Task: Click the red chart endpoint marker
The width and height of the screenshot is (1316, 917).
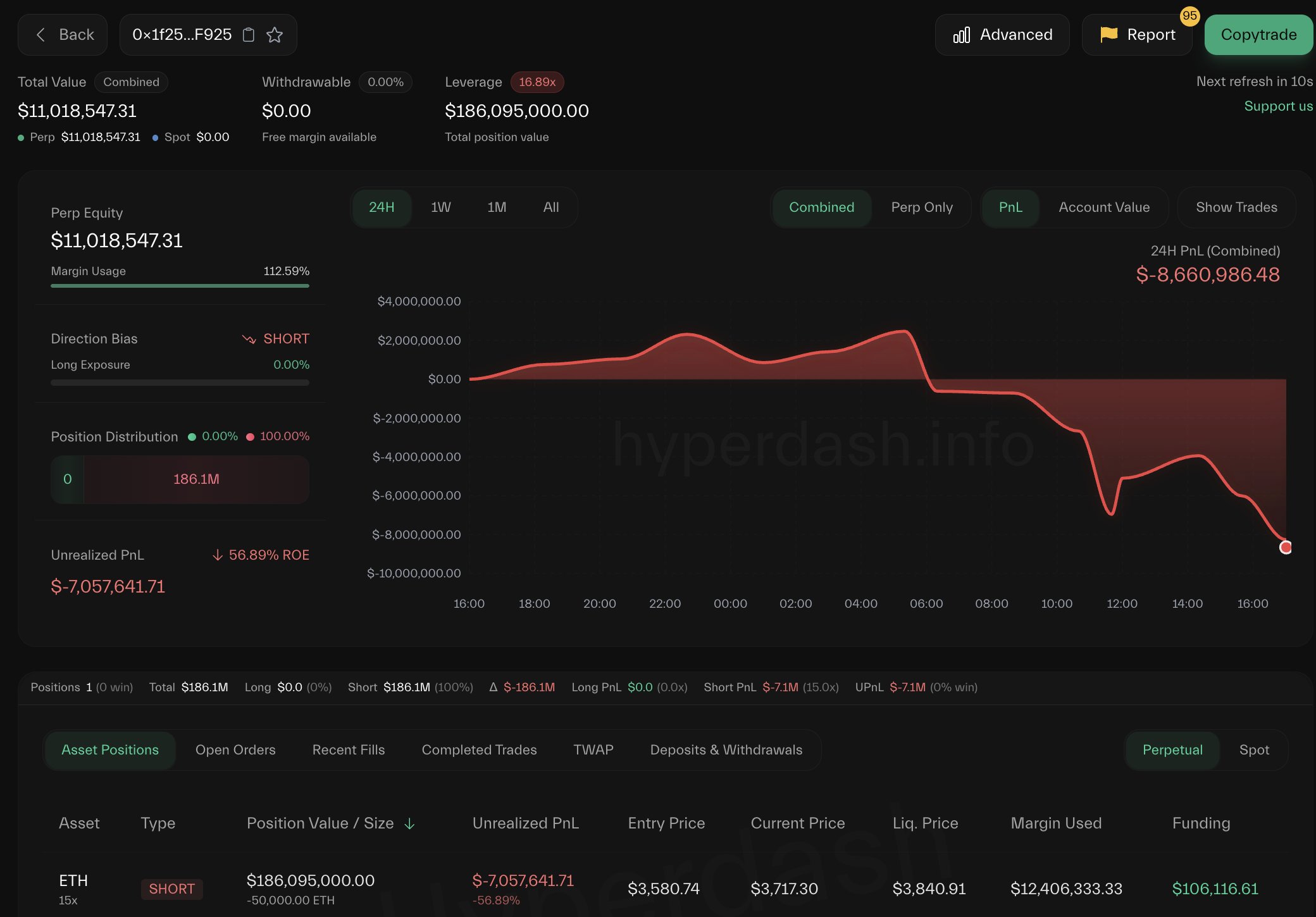Action: point(1285,547)
